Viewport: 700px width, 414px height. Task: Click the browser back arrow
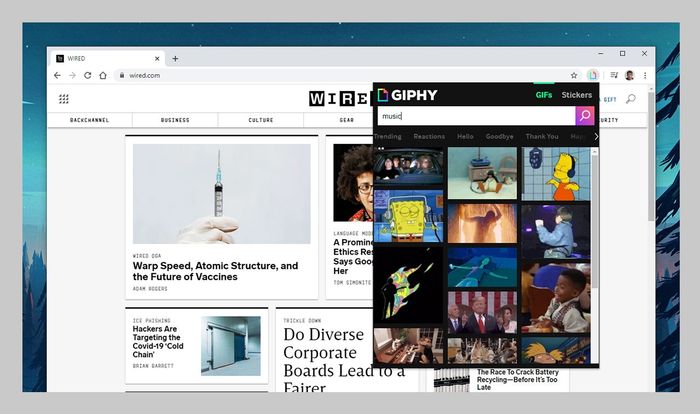(x=58, y=75)
